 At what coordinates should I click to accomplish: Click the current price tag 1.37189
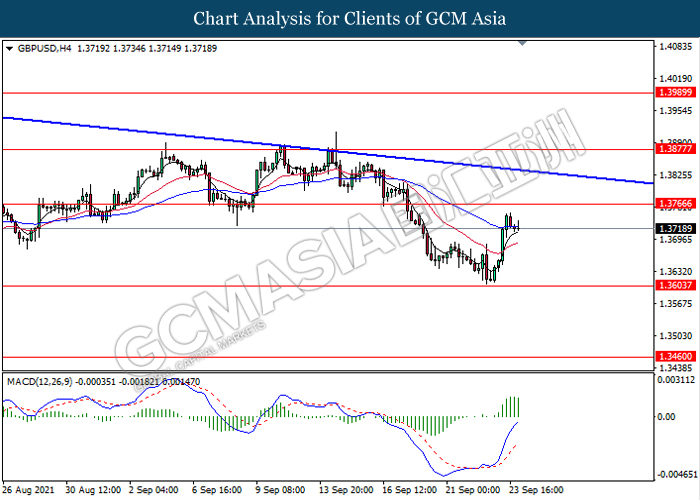coord(675,229)
